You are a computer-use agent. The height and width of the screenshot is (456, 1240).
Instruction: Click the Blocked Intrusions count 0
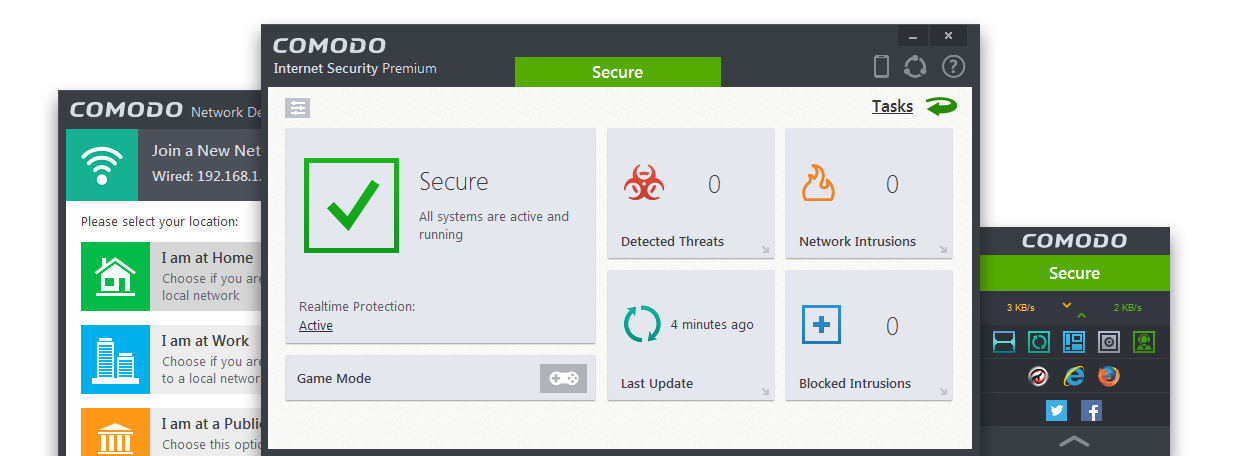(x=892, y=326)
